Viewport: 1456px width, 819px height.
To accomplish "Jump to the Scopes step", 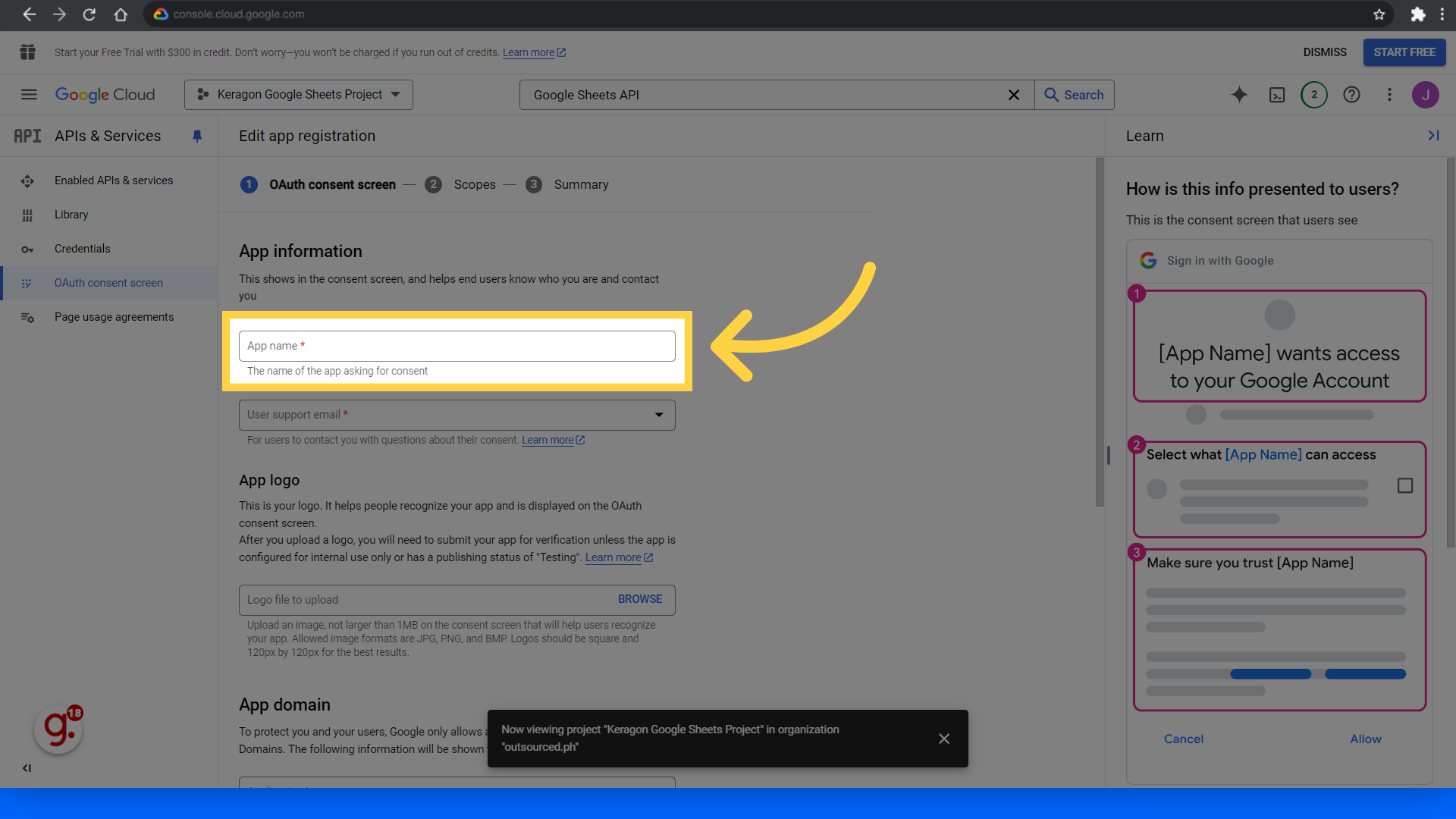I will coord(460,185).
